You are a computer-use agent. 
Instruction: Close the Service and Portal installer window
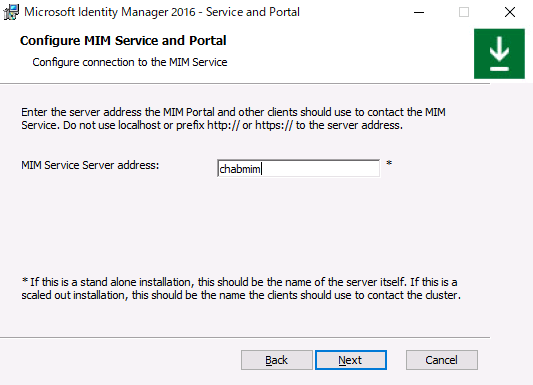pyautogui.click(x=510, y=12)
